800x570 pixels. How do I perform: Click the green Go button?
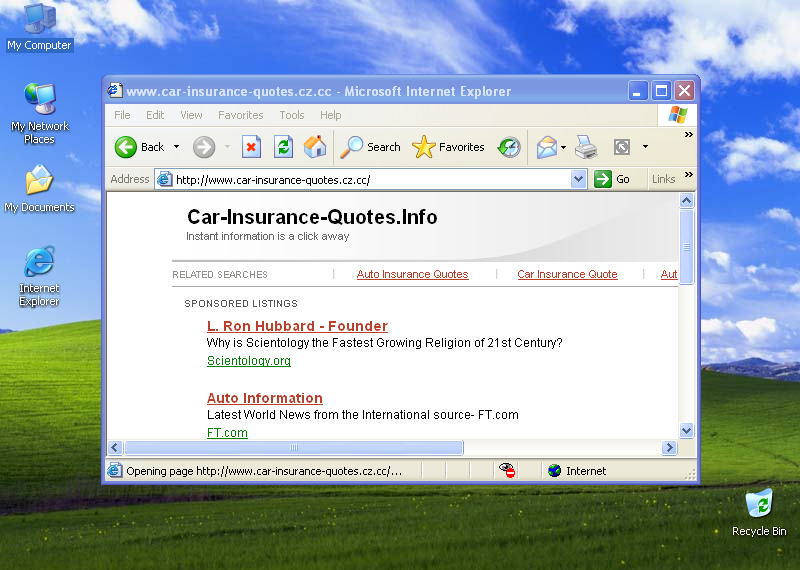612,179
